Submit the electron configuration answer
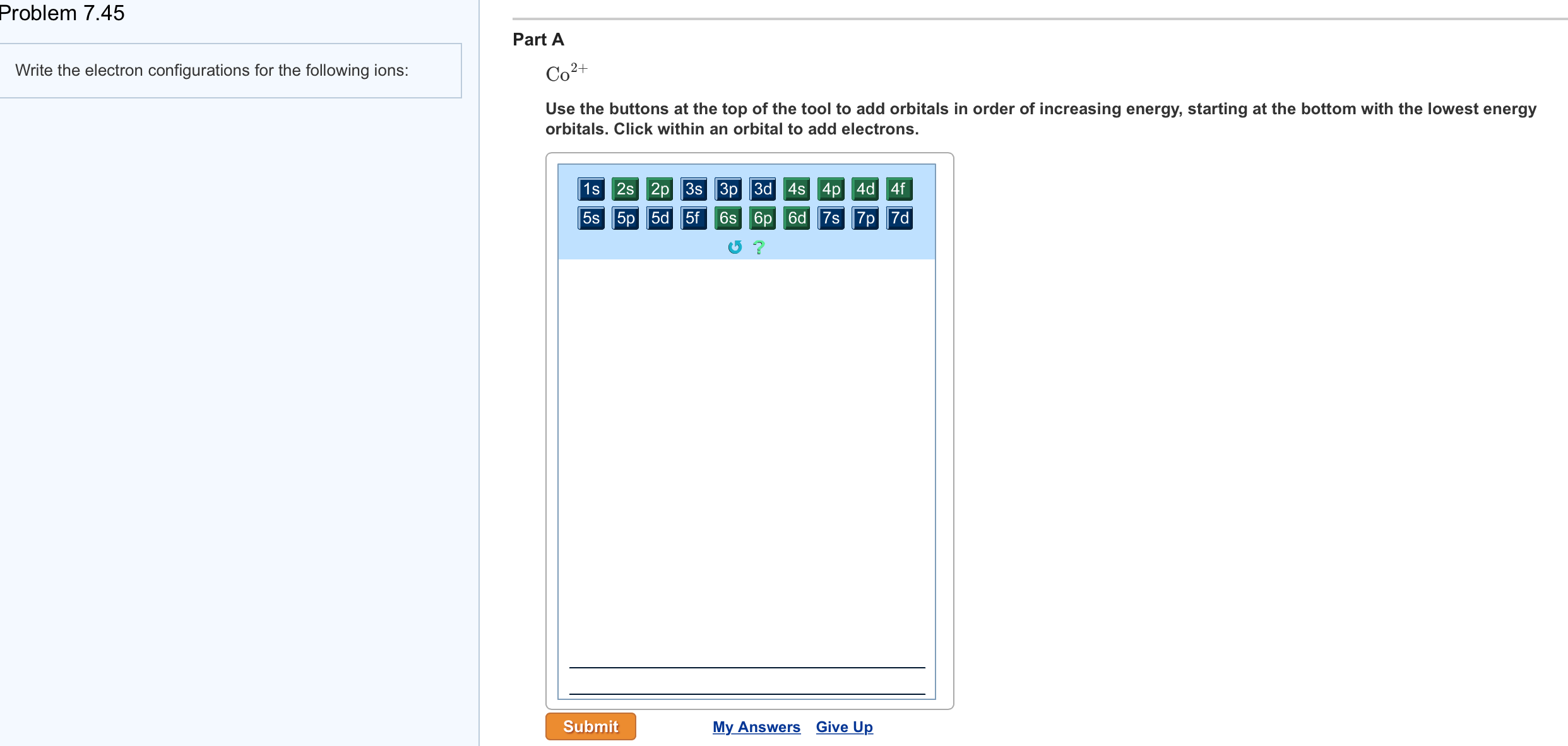 click(x=591, y=726)
